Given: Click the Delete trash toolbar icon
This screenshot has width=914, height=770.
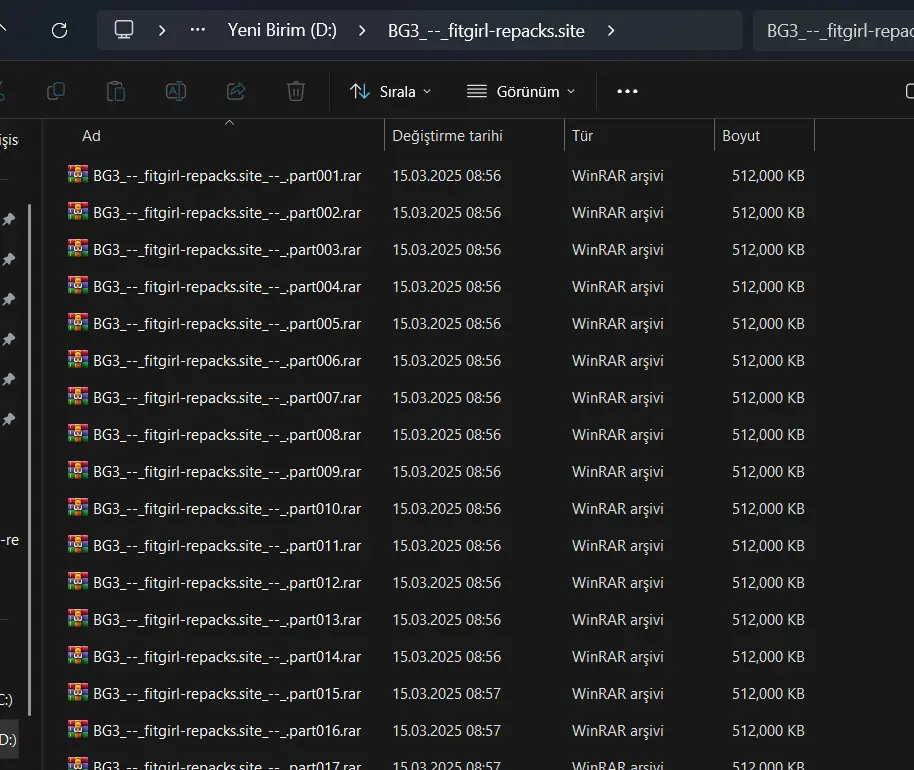Looking at the screenshot, I should click(296, 91).
